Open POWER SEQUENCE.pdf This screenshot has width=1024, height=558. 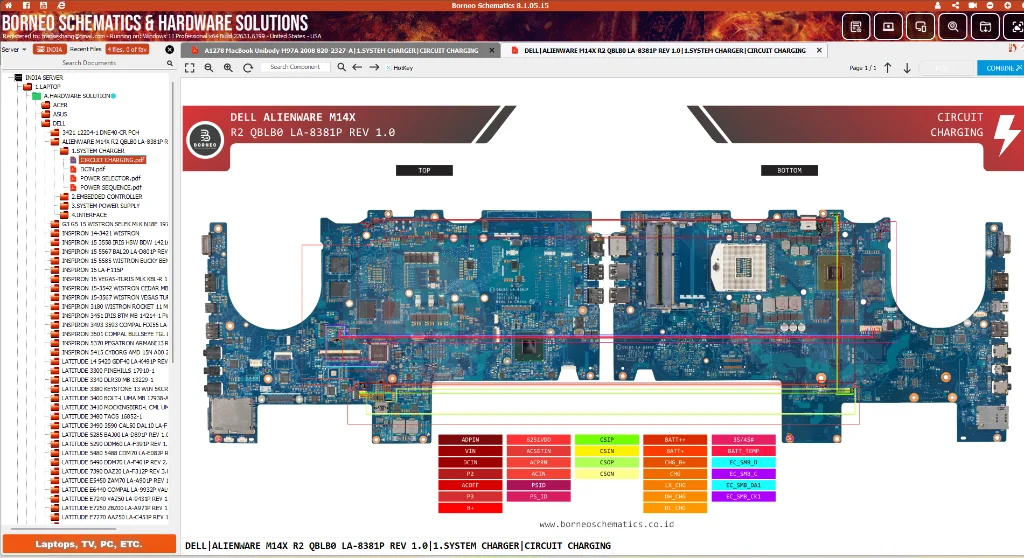tap(111, 188)
